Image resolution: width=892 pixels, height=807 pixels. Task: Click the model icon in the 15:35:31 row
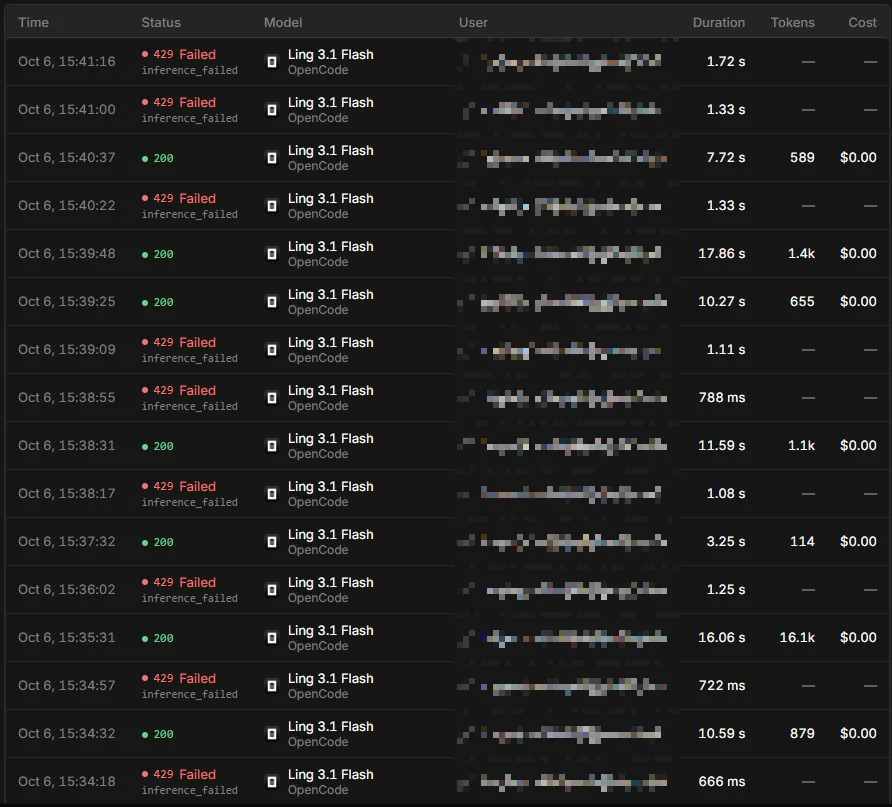pyautogui.click(x=272, y=638)
